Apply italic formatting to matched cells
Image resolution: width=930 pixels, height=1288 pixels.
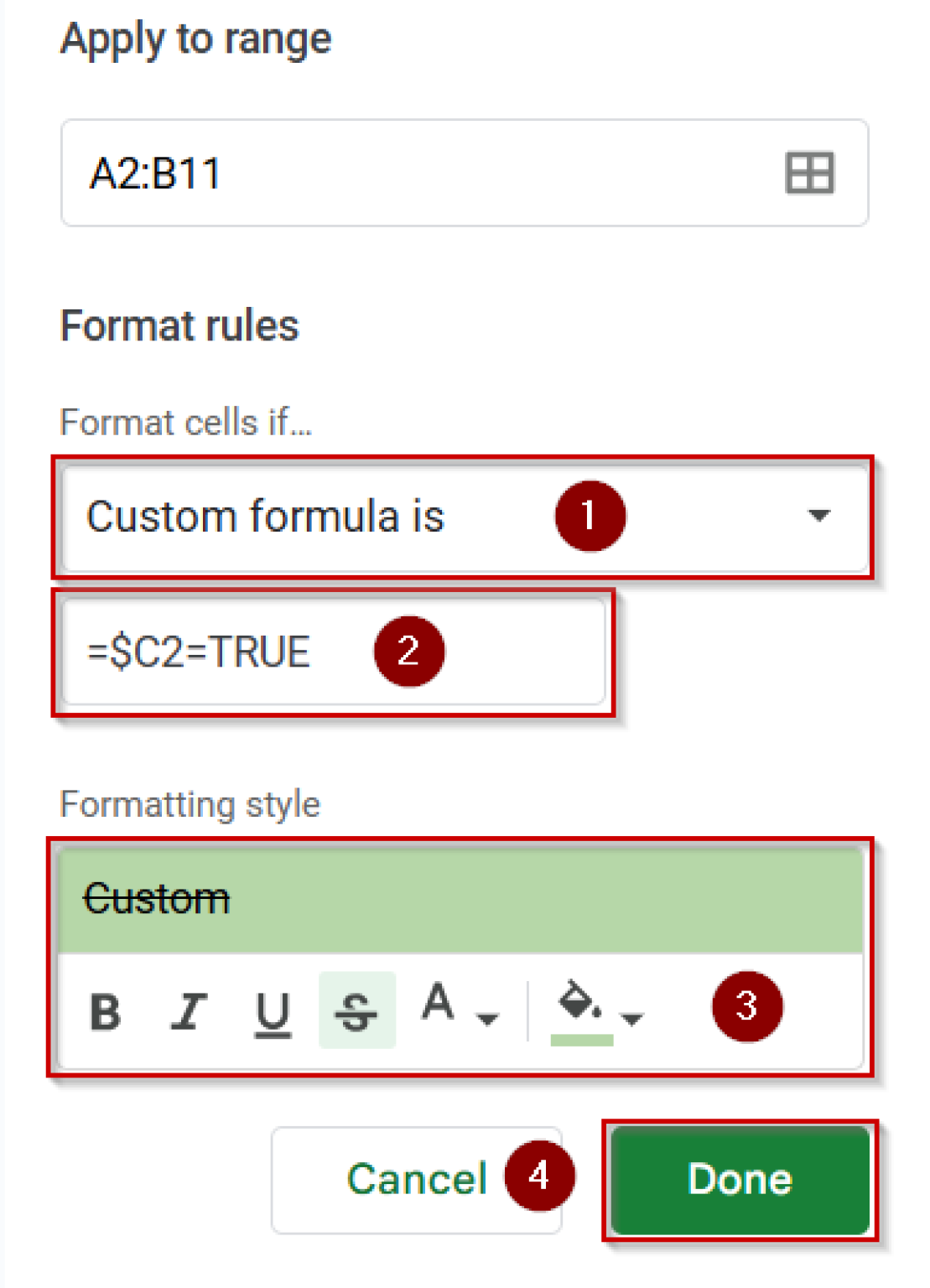pos(189,1010)
